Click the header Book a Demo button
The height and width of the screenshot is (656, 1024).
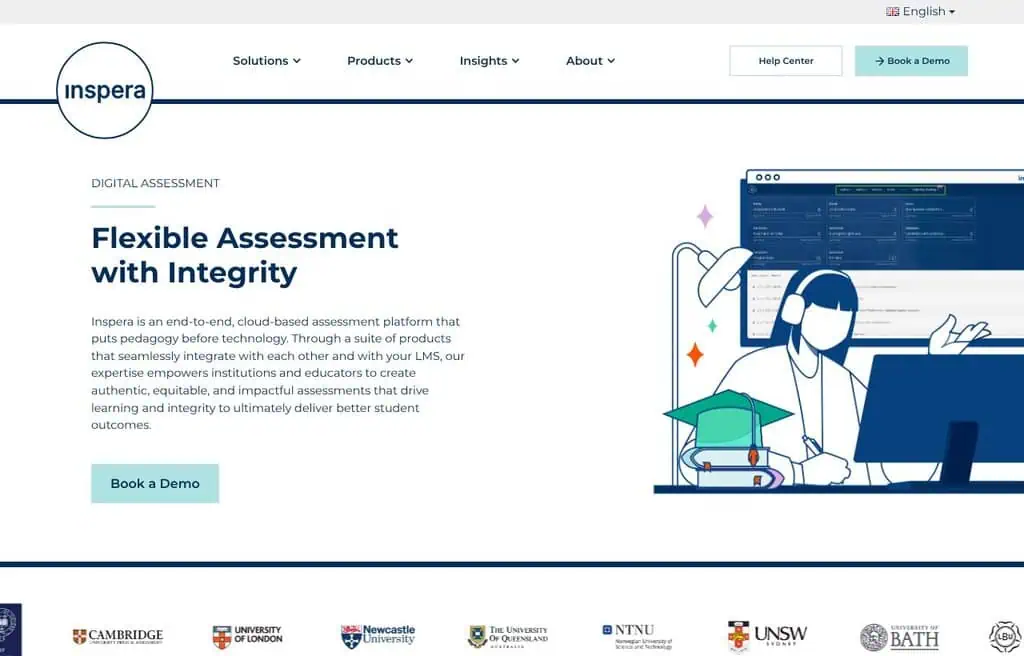click(911, 61)
